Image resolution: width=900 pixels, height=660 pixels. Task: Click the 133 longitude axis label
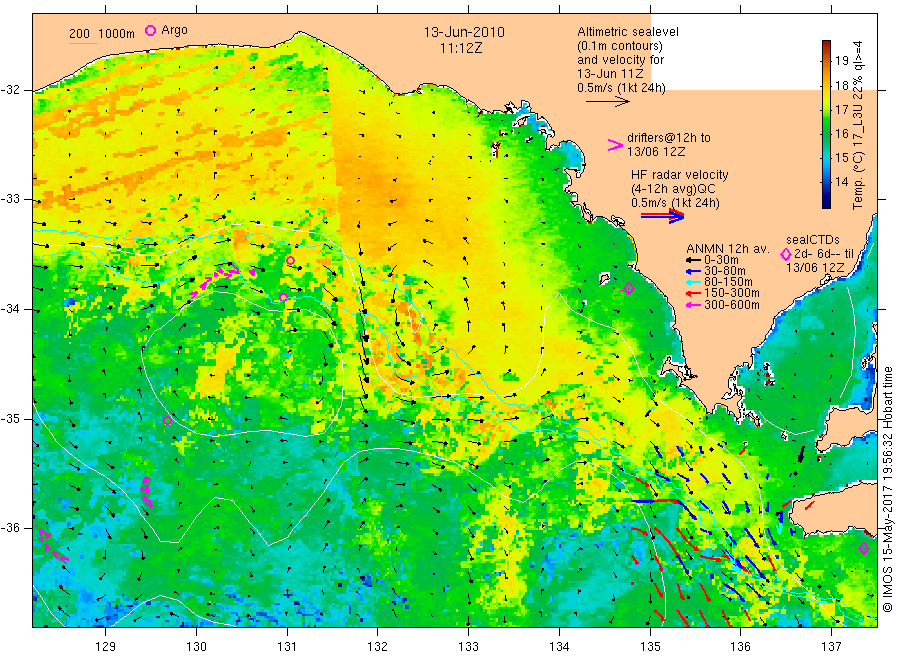(468, 647)
